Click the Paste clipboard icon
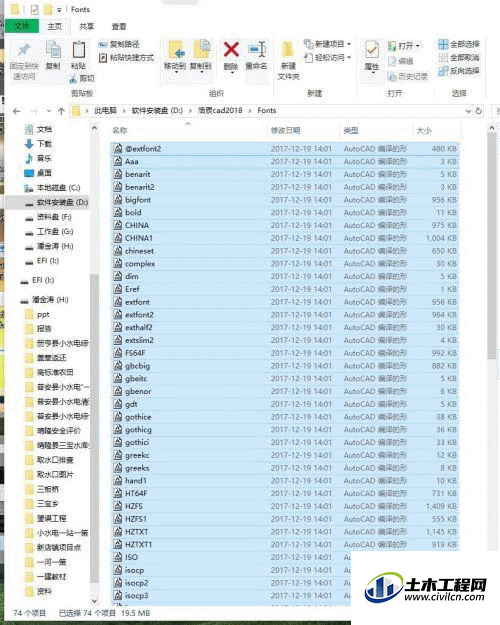The width and height of the screenshot is (500, 625). (x=79, y=50)
